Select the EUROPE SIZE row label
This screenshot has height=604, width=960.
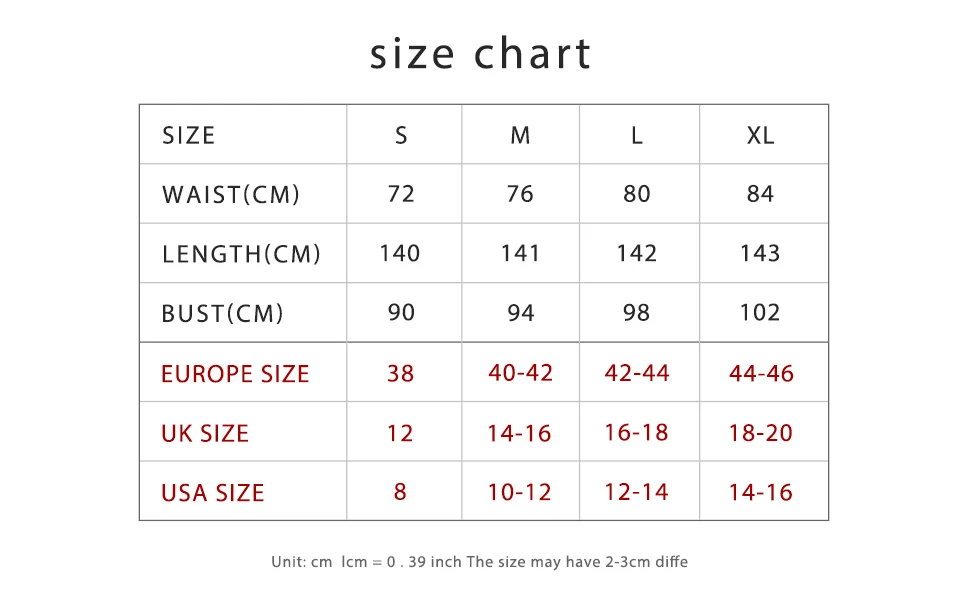tap(235, 374)
